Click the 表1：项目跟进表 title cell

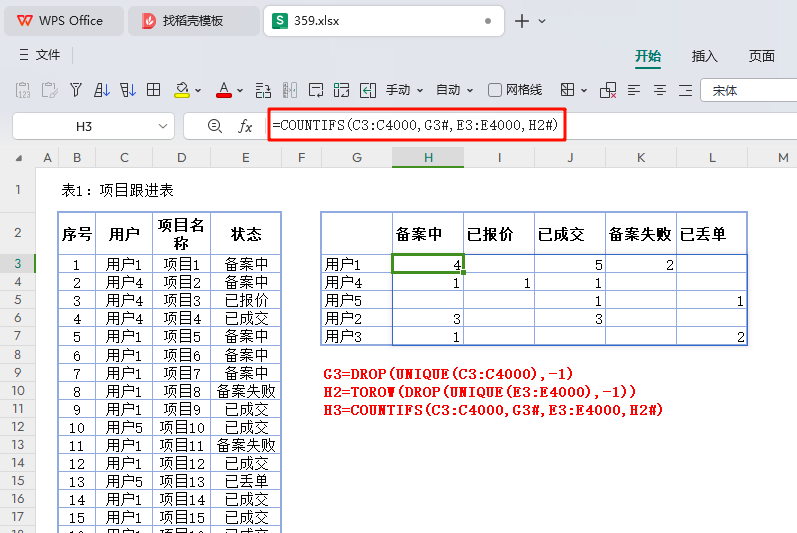117,191
